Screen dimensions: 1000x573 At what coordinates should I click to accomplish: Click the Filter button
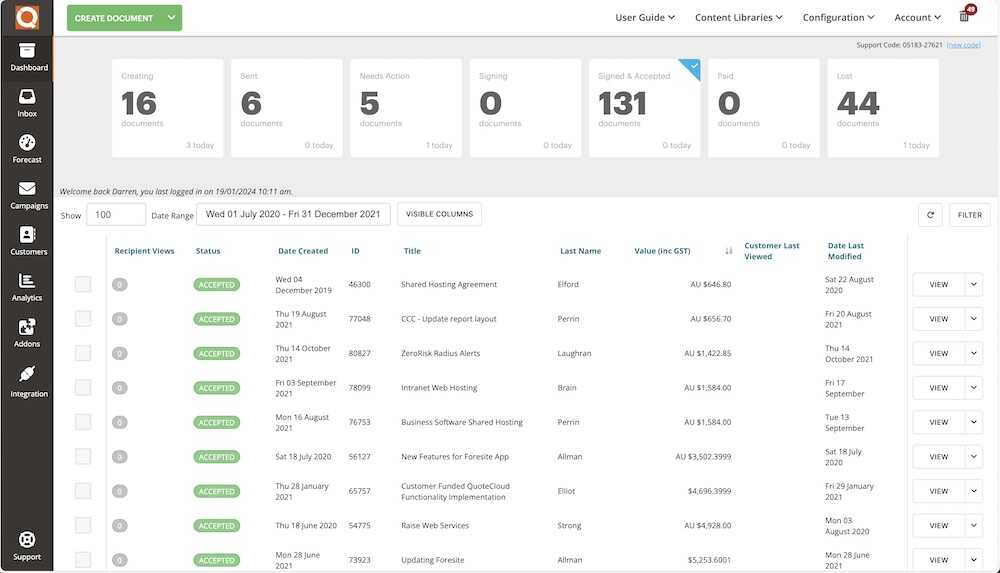pos(969,215)
